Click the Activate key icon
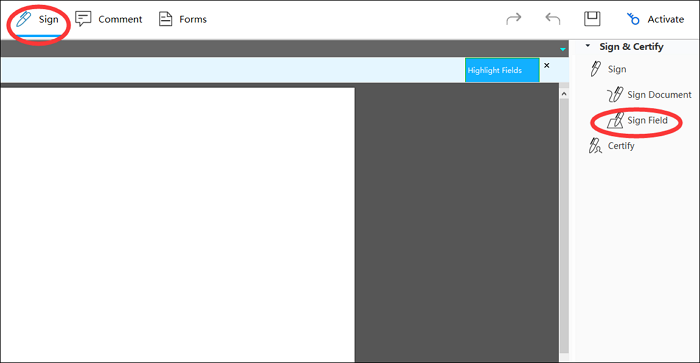Image resolution: width=700 pixels, height=363 pixels. pos(633,19)
